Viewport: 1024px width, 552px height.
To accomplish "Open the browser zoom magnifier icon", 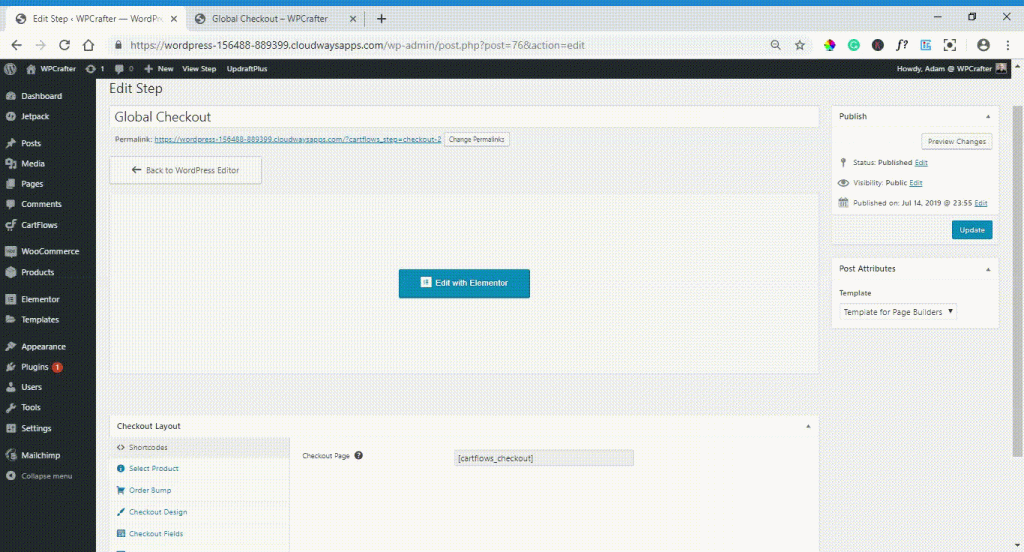I will [775, 45].
